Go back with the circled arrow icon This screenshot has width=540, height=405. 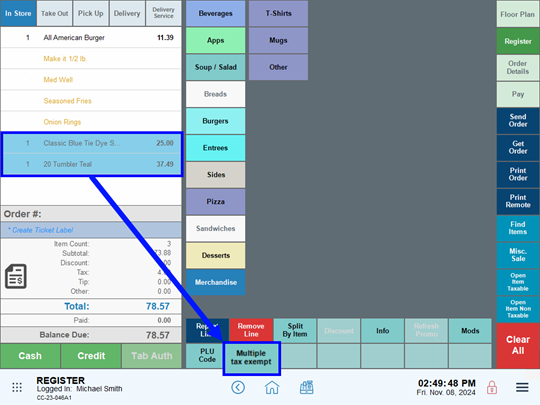point(238,387)
